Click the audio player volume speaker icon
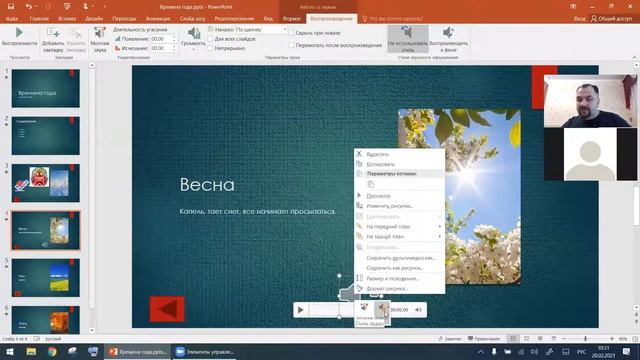The width and height of the screenshot is (640, 360). point(418,310)
